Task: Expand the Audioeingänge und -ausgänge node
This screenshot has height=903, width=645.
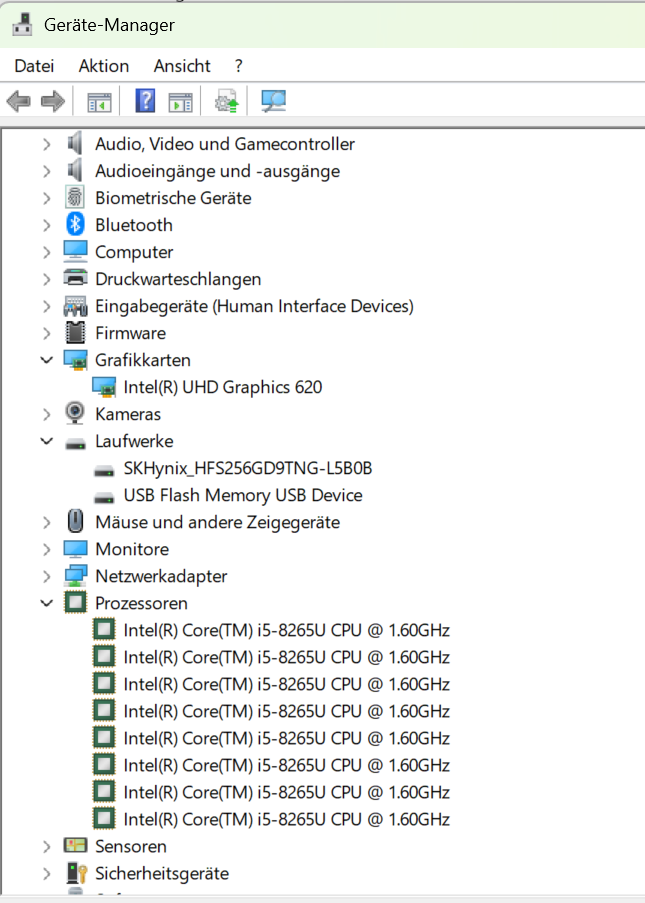Action: point(47,171)
